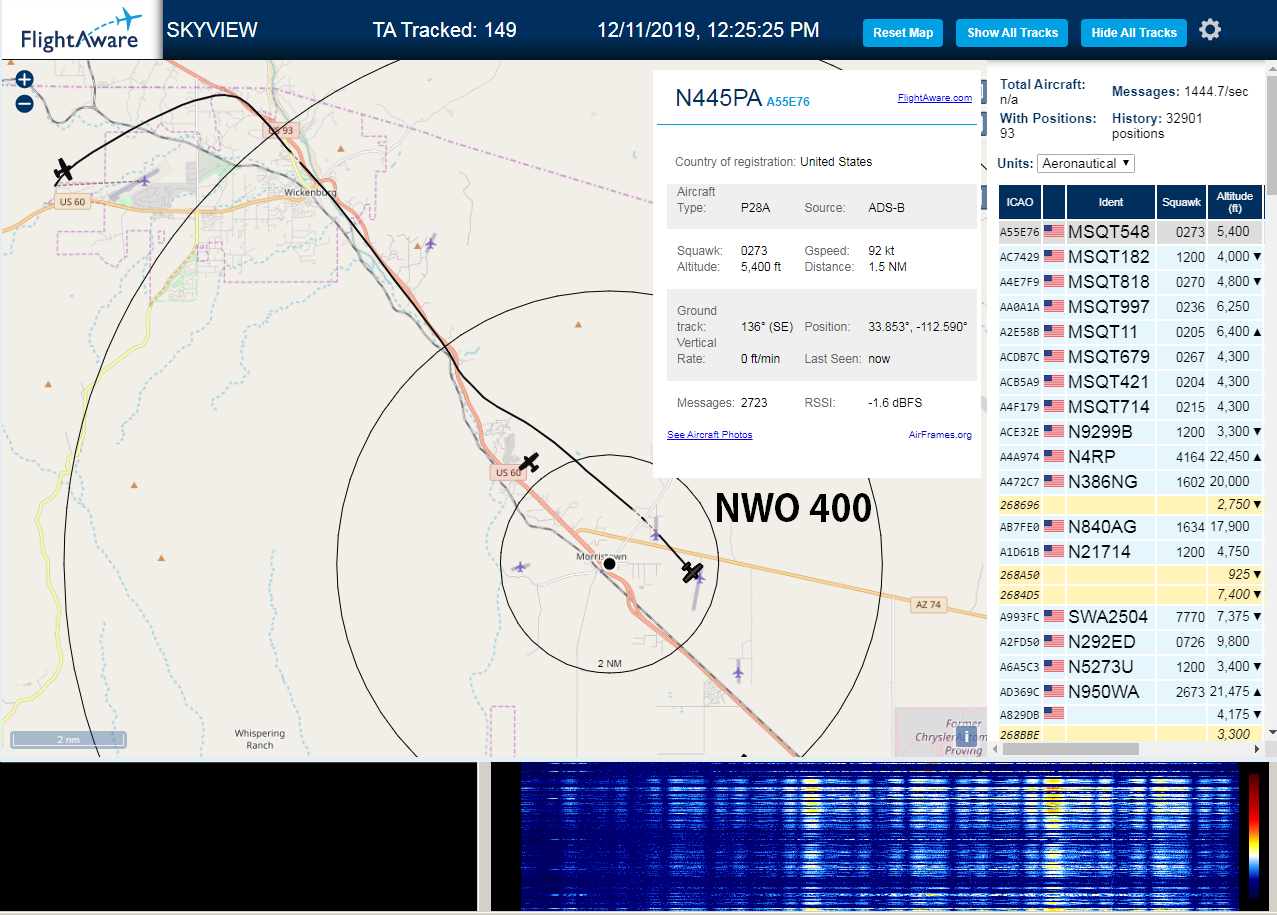Select the black aircraft icon east of Morristown
This screenshot has width=1277, height=915.
pyautogui.click(x=692, y=572)
